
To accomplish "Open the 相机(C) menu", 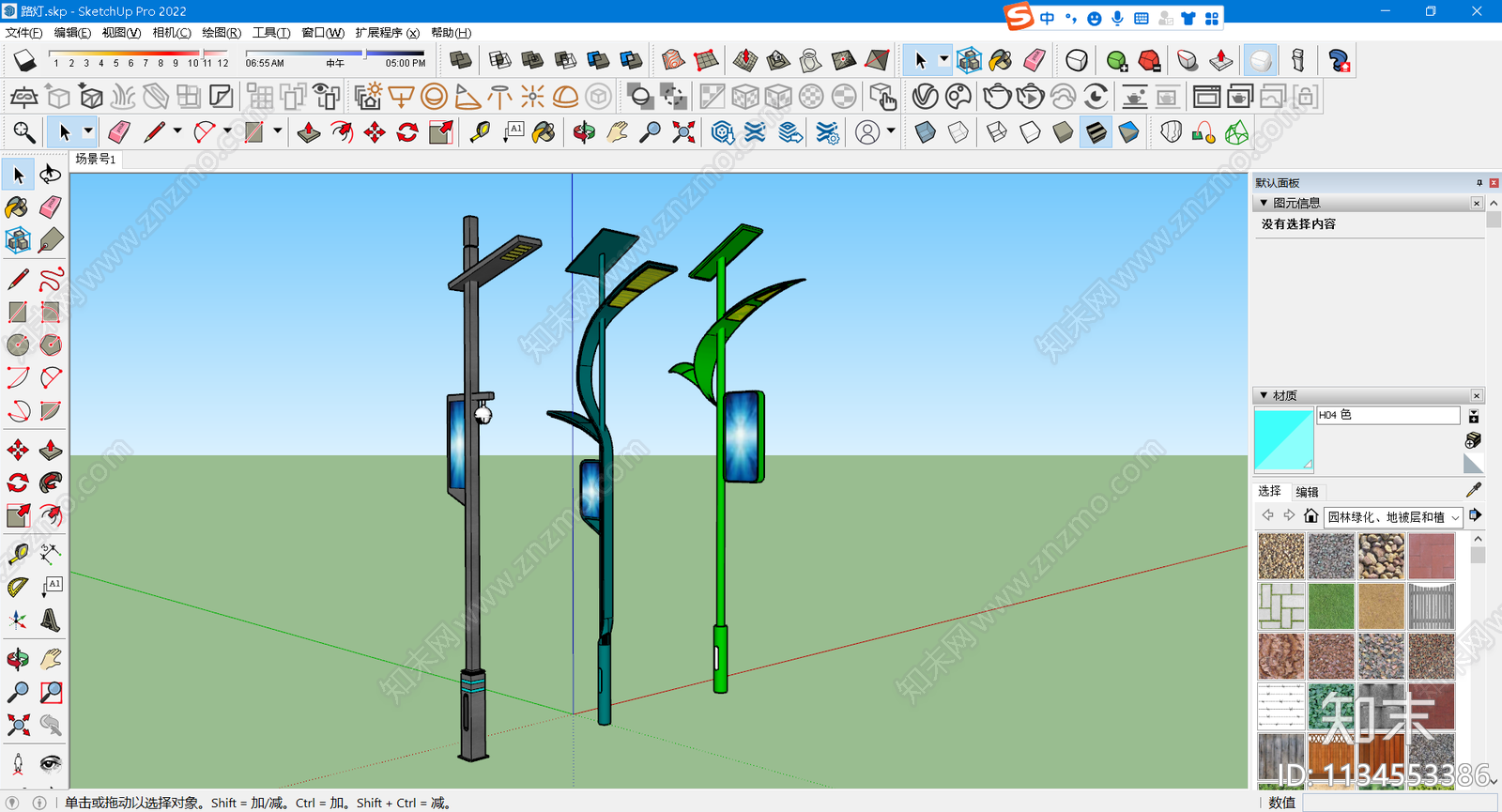I will coord(172,33).
